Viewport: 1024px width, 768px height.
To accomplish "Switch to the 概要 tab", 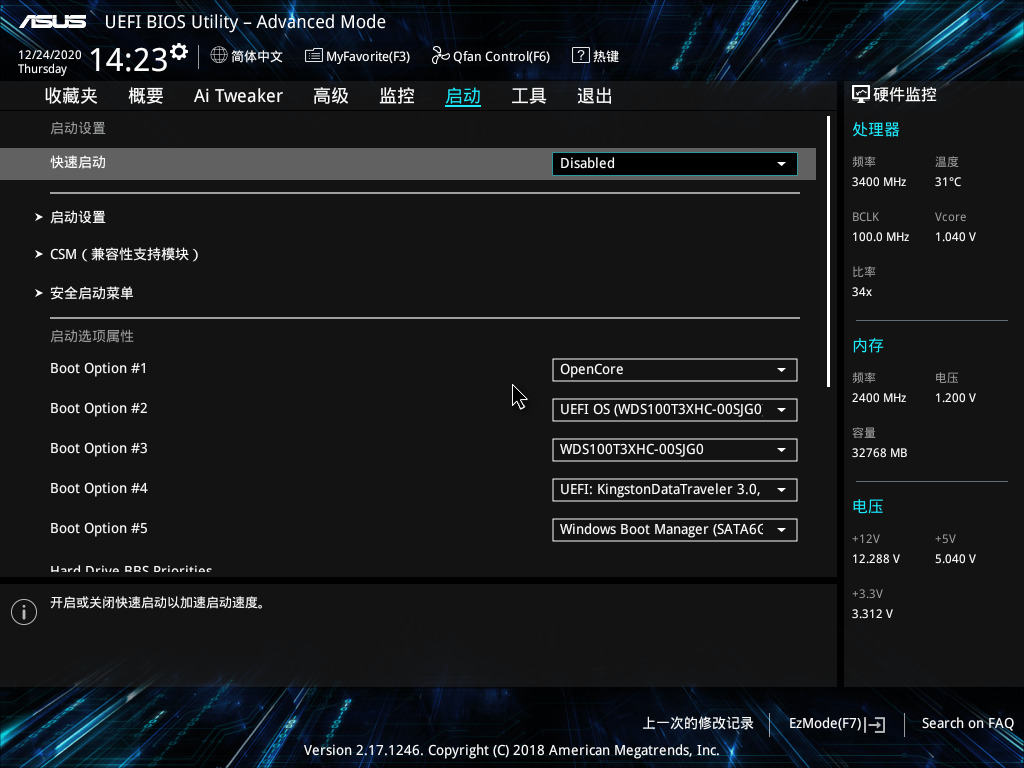I will click(x=146, y=96).
